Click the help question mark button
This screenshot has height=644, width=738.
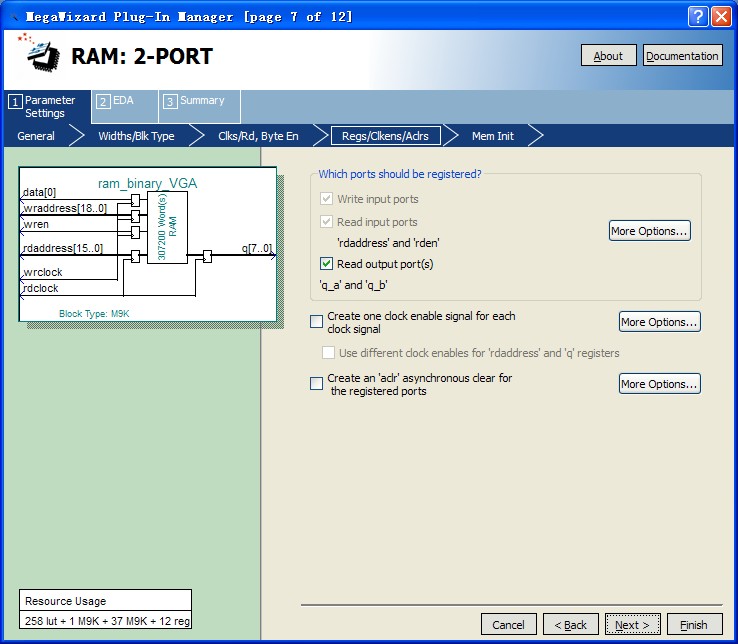coord(698,16)
